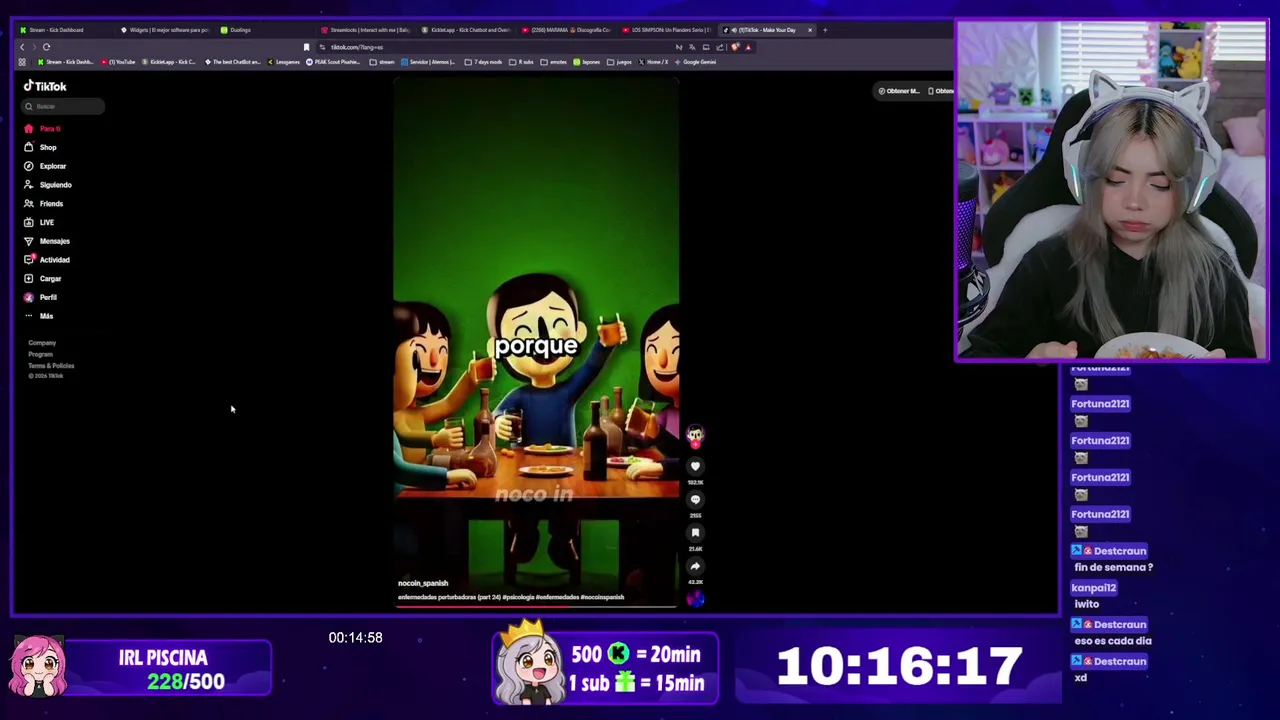Switch to KickletApp chatbot tab

pyautogui.click(x=466, y=30)
